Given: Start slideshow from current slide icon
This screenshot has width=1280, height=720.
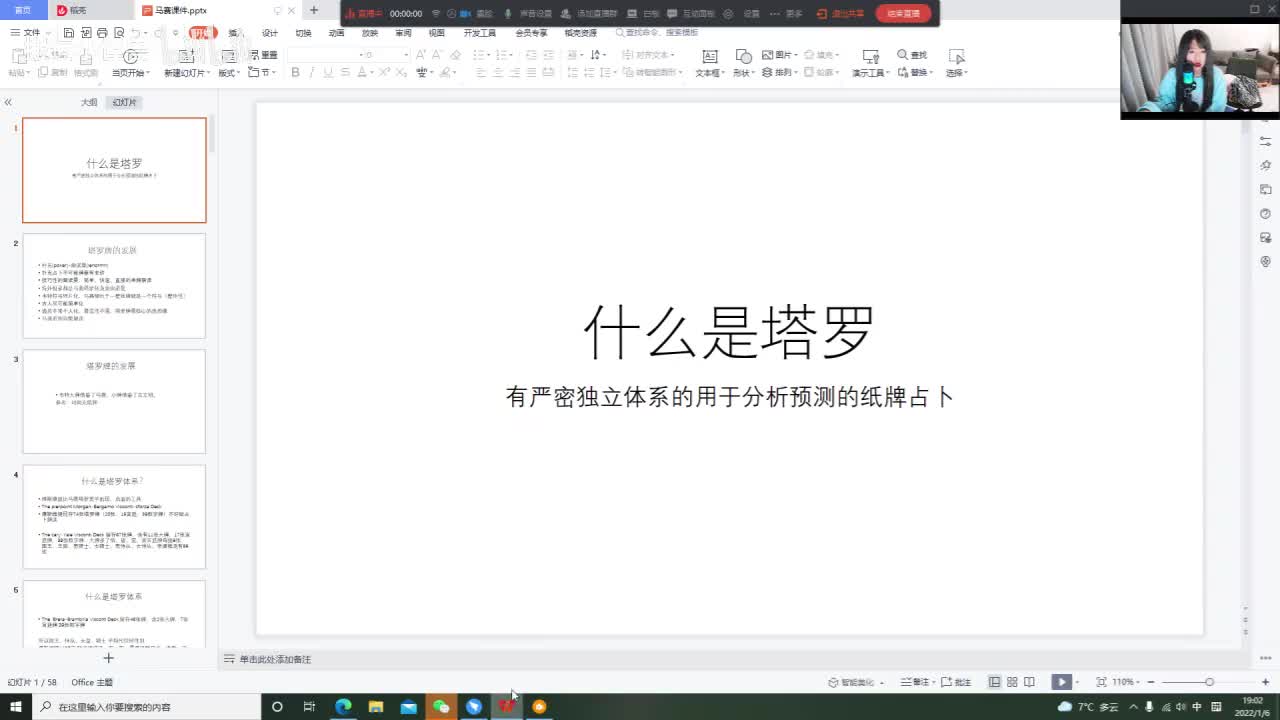Looking at the screenshot, I should [129, 56].
